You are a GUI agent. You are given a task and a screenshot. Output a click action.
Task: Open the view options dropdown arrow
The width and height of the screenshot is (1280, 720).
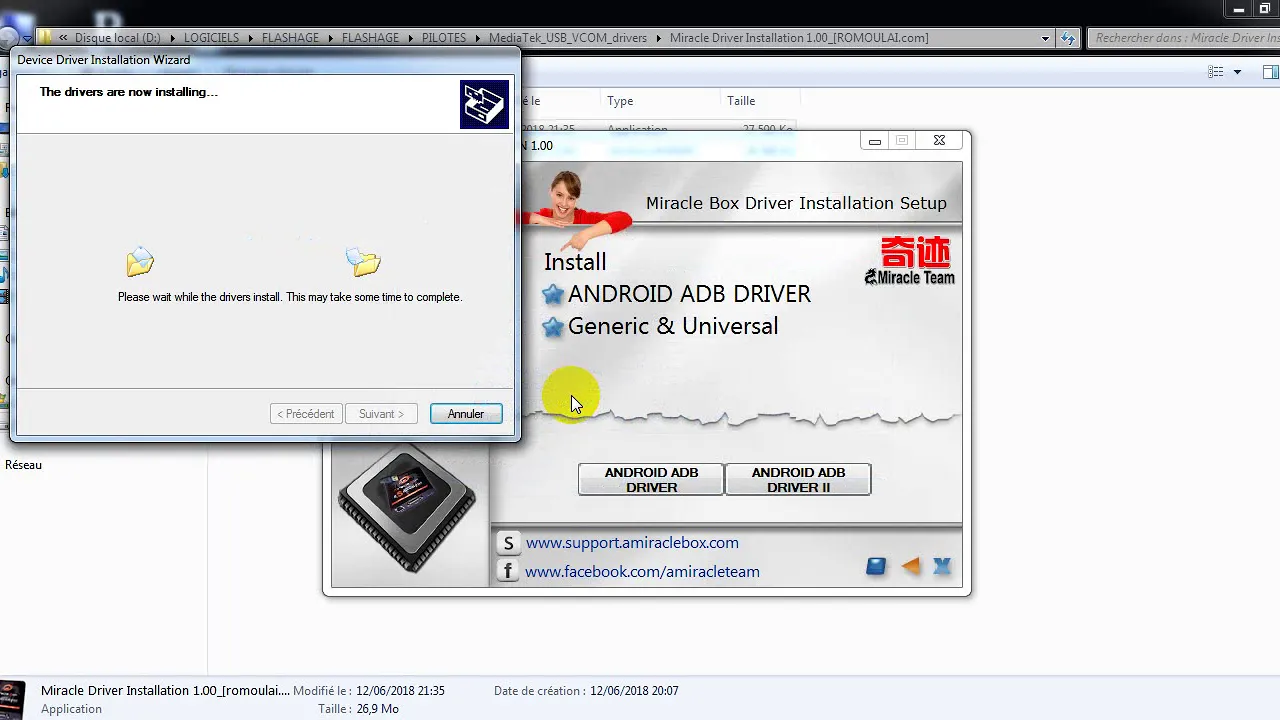coord(1237,72)
